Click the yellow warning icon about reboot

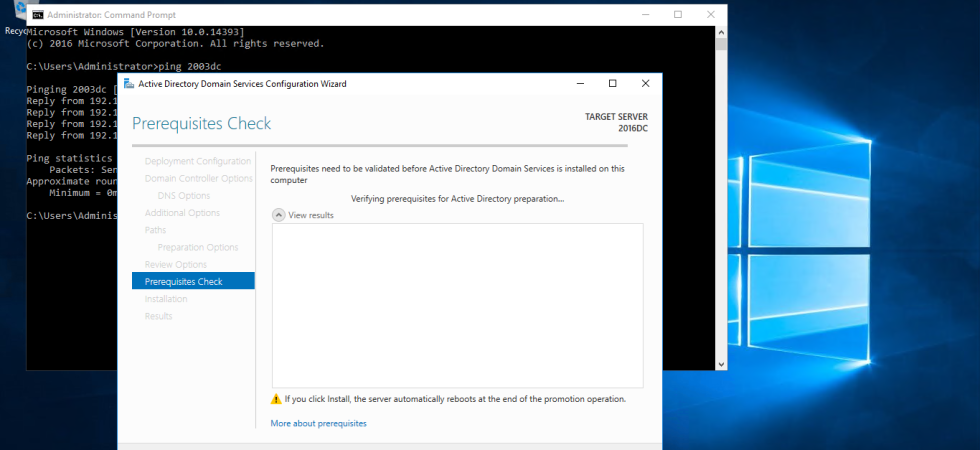[276, 399]
